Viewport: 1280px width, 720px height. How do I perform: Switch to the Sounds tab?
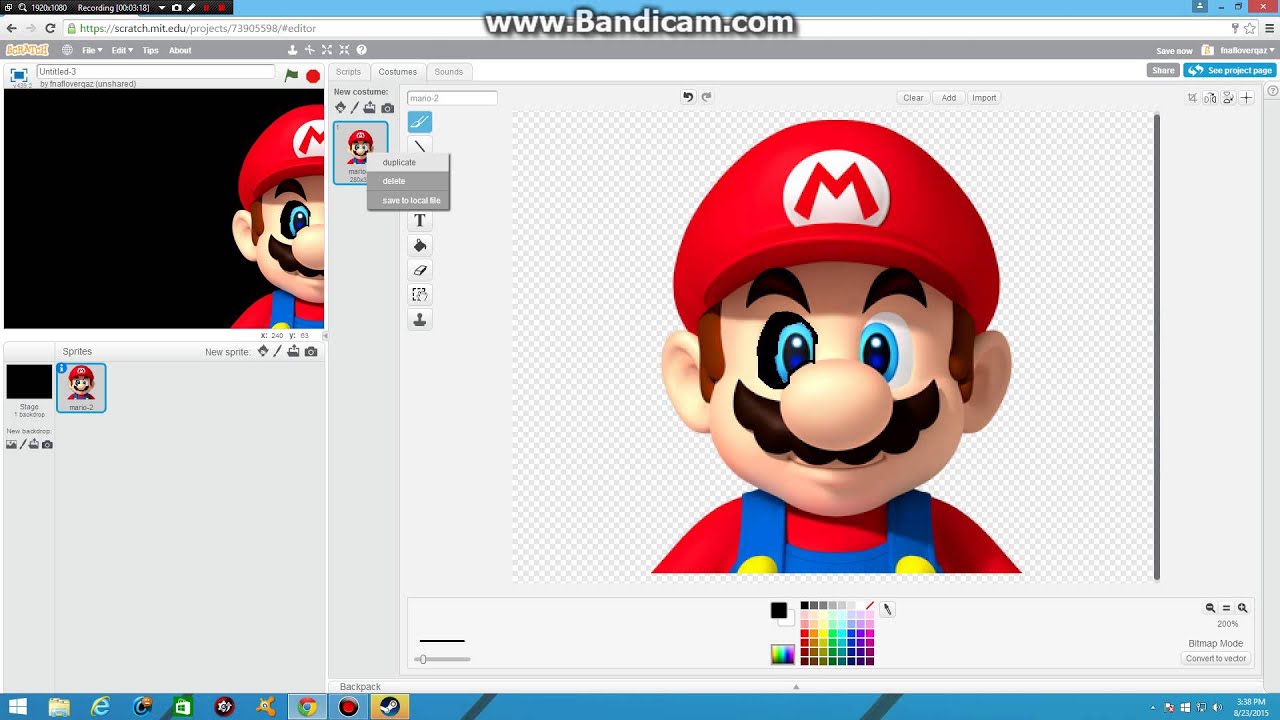click(x=449, y=72)
